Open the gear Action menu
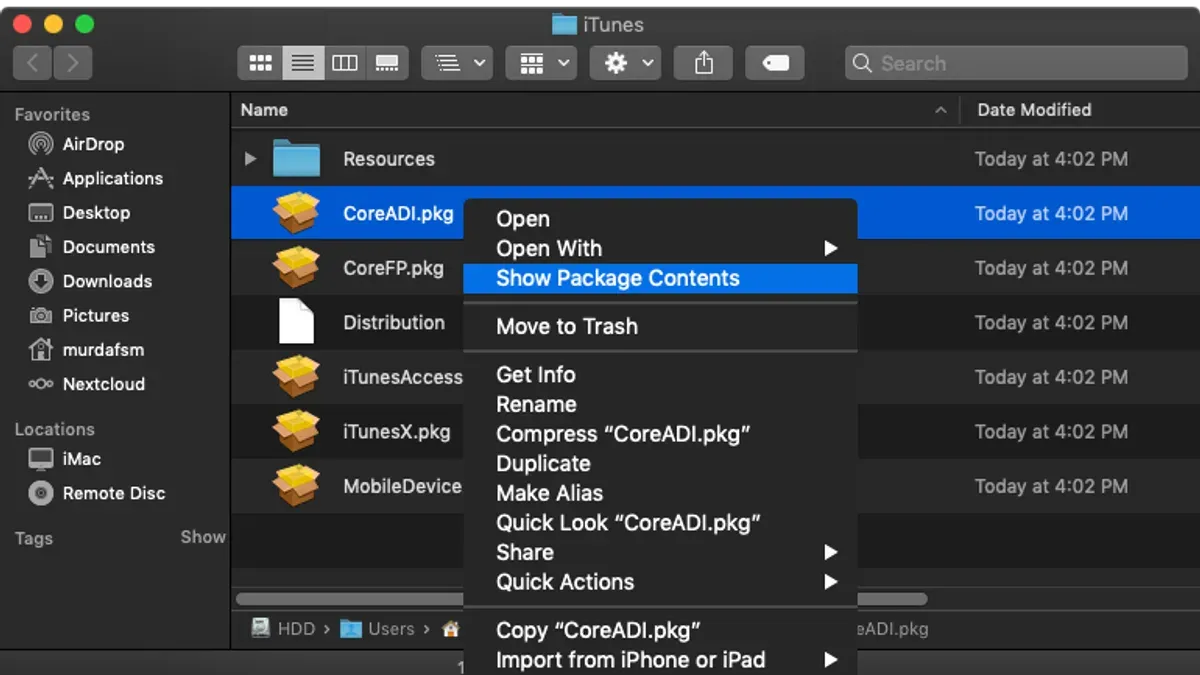 pyautogui.click(x=625, y=63)
